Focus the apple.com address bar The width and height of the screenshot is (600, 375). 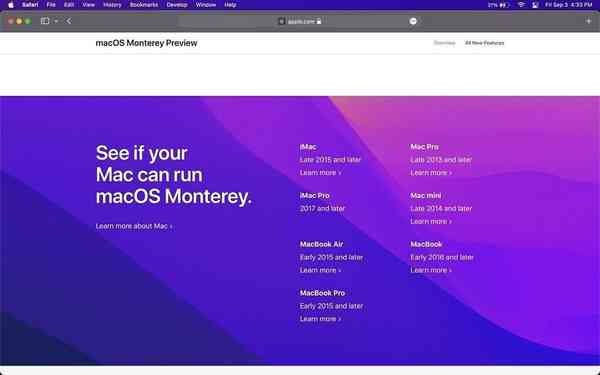coord(300,21)
